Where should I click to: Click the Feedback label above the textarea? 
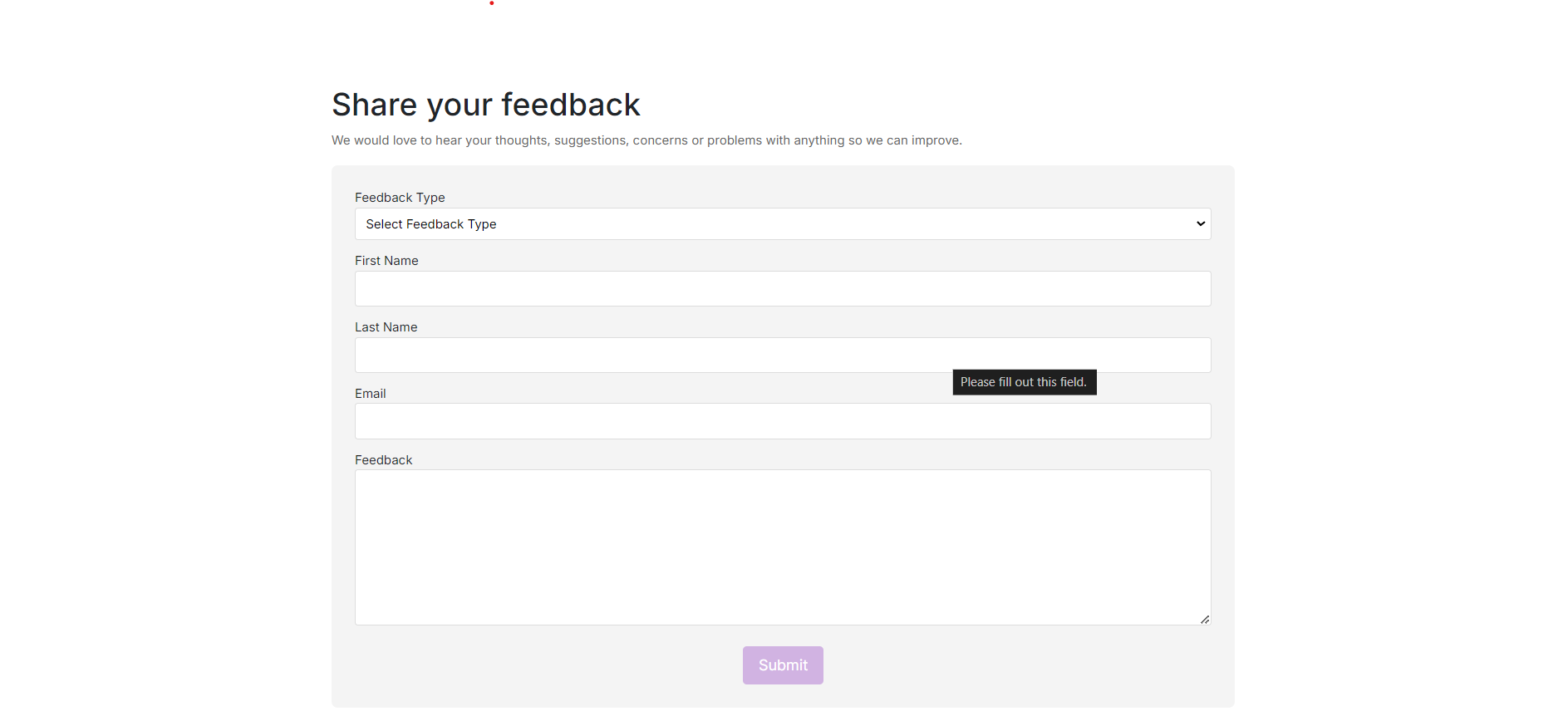(383, 460)
